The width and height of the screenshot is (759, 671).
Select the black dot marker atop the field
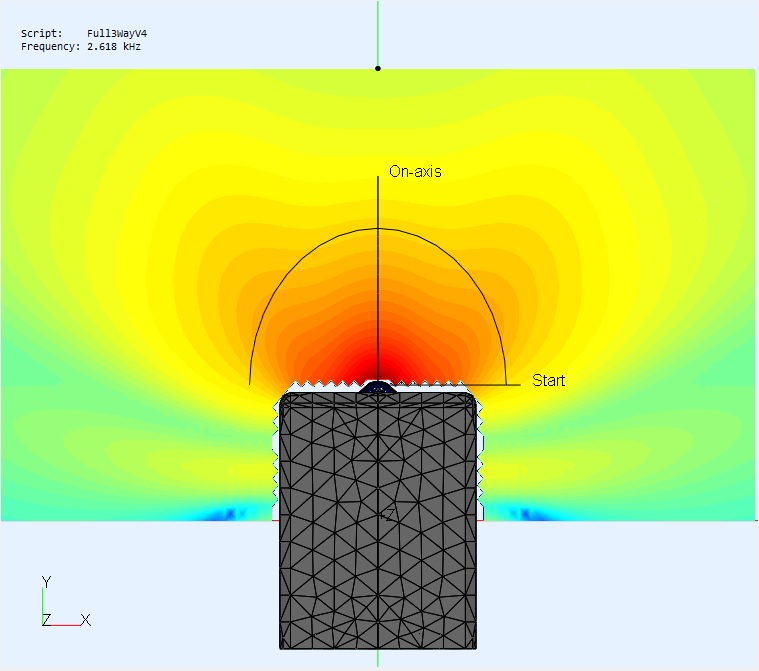tap(378, 69)
